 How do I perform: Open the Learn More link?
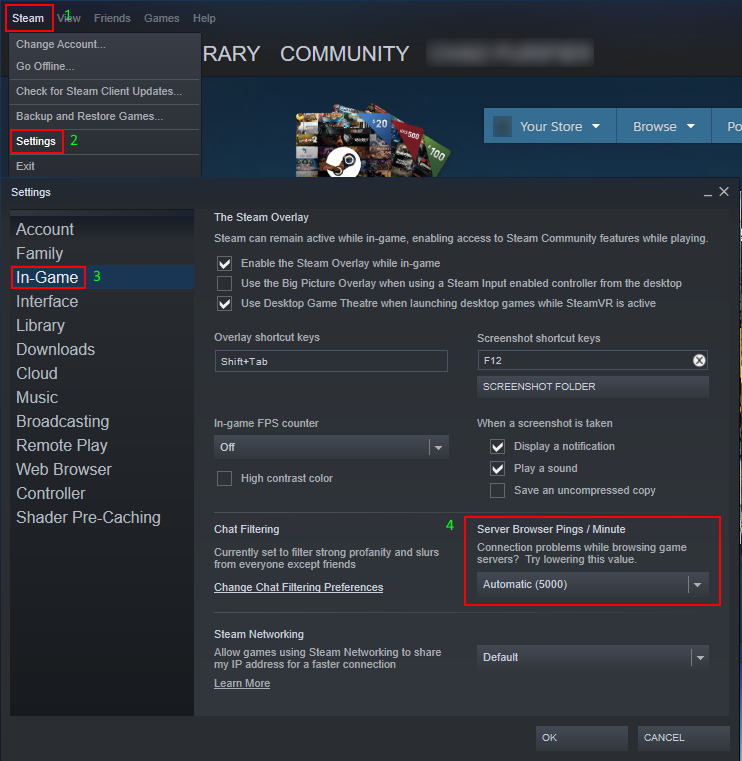(x=242, y=683)
